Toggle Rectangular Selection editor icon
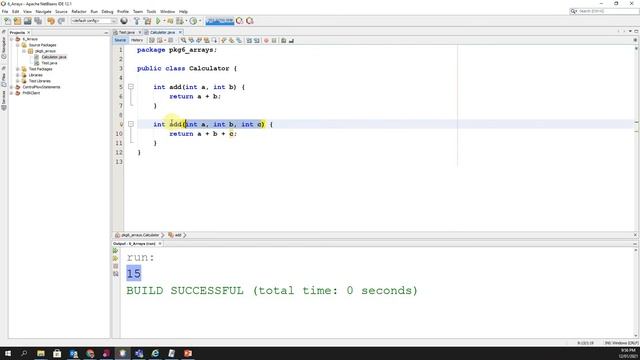 [x=214, y=40]
